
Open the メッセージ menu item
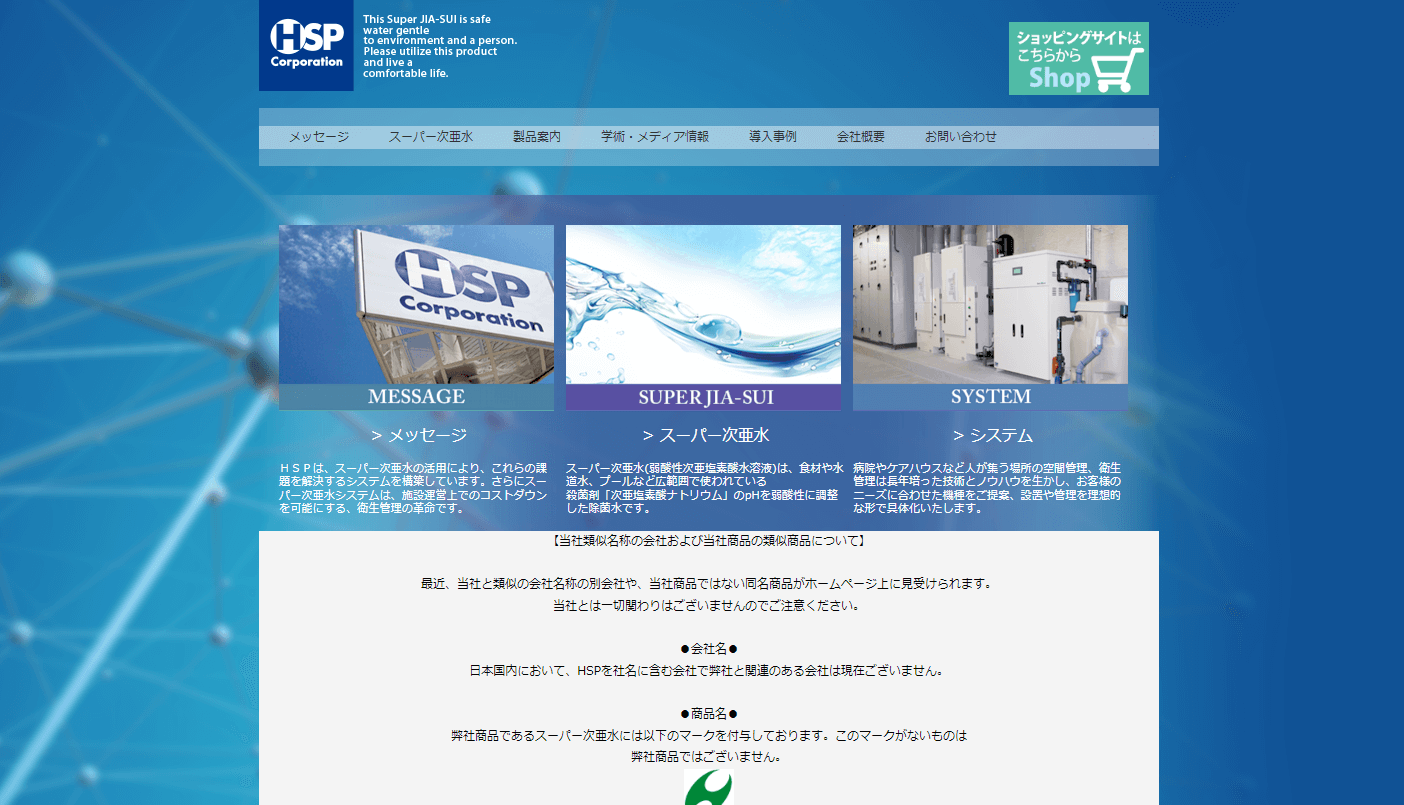(x=319, y=137)
